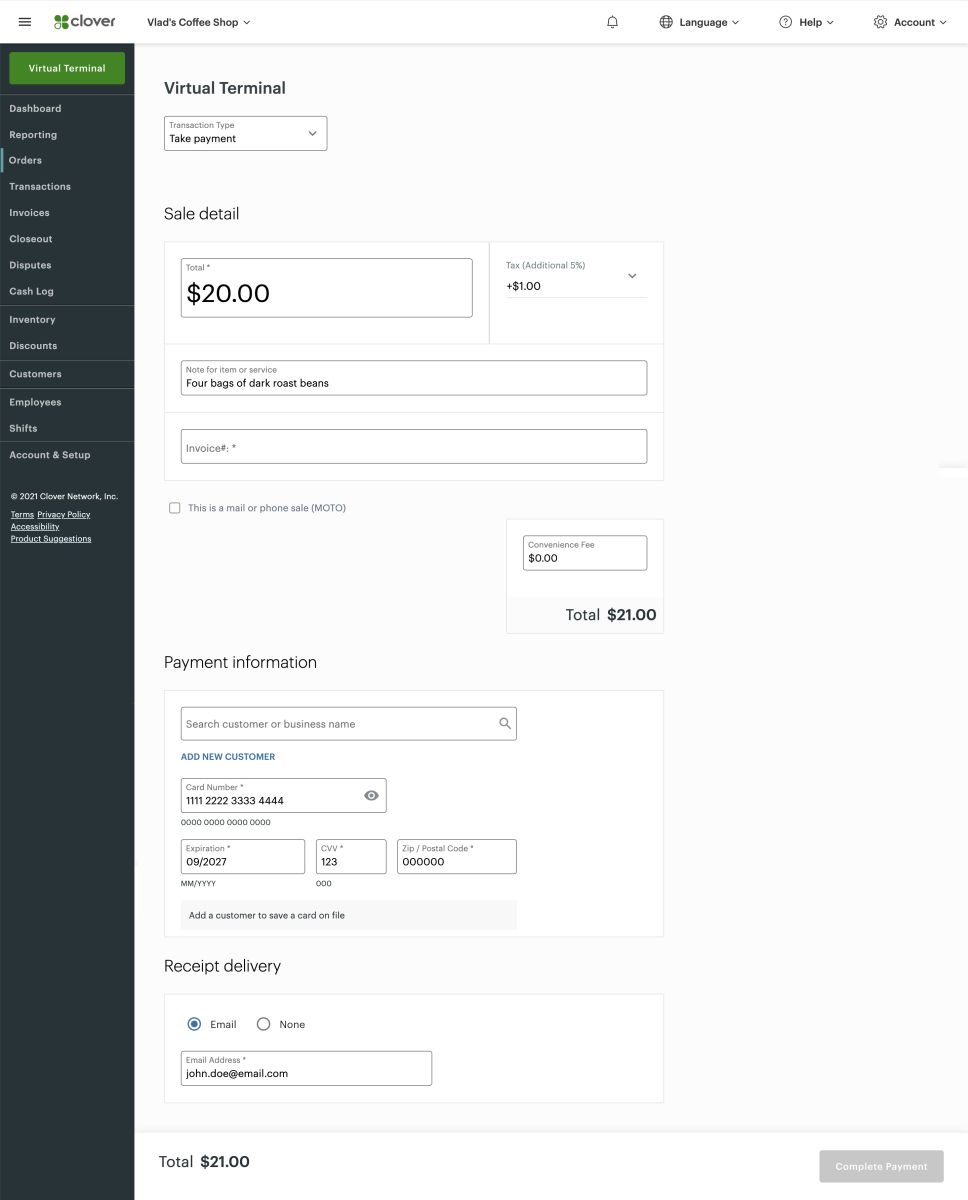968x1200 pixels.
Task: Select Email receipt delivery option
Action: pyautogui.click(x=194, y=1024)
